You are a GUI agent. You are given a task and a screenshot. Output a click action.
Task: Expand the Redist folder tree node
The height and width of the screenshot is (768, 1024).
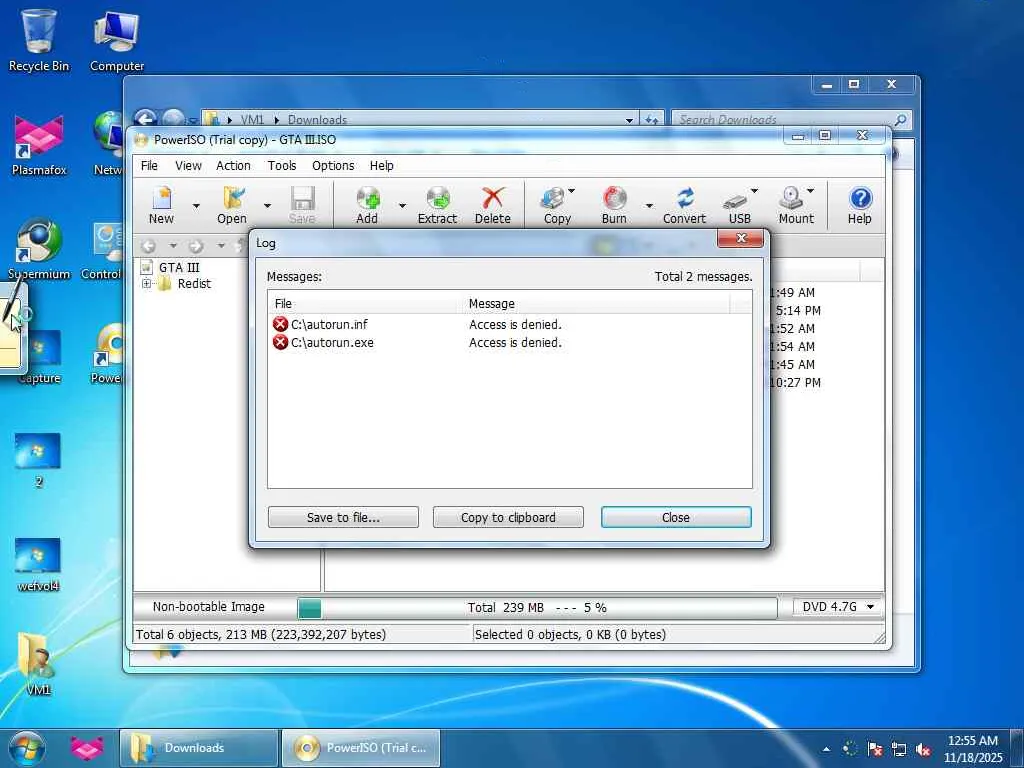146,283
